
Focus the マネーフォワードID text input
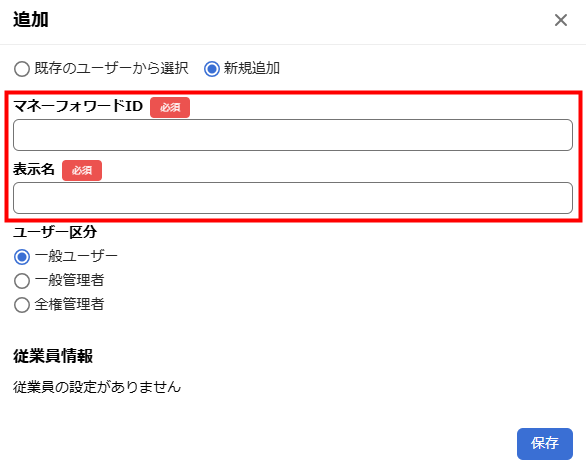tap(293, 135)
